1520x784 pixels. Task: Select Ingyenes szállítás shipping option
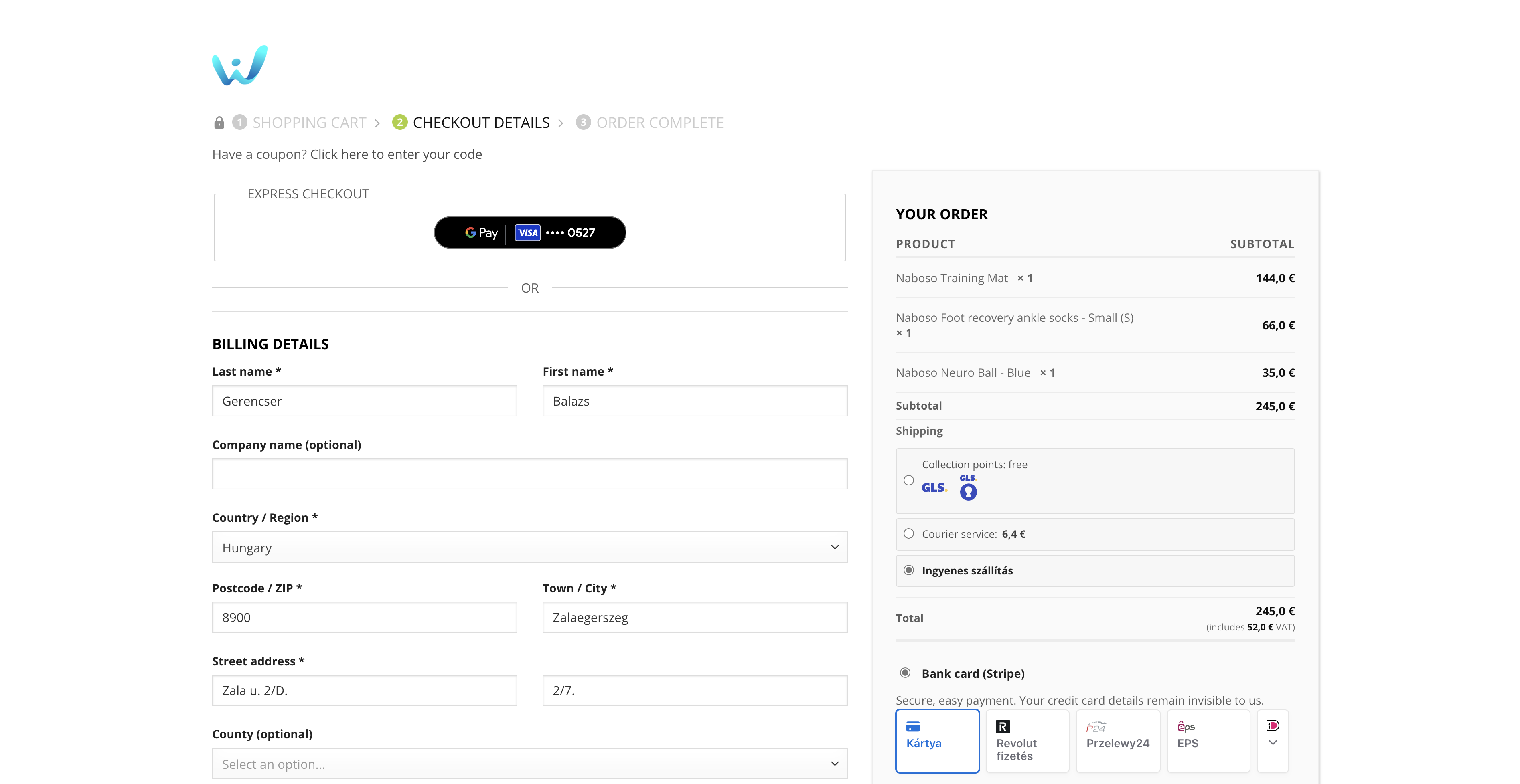click(909, 570)
